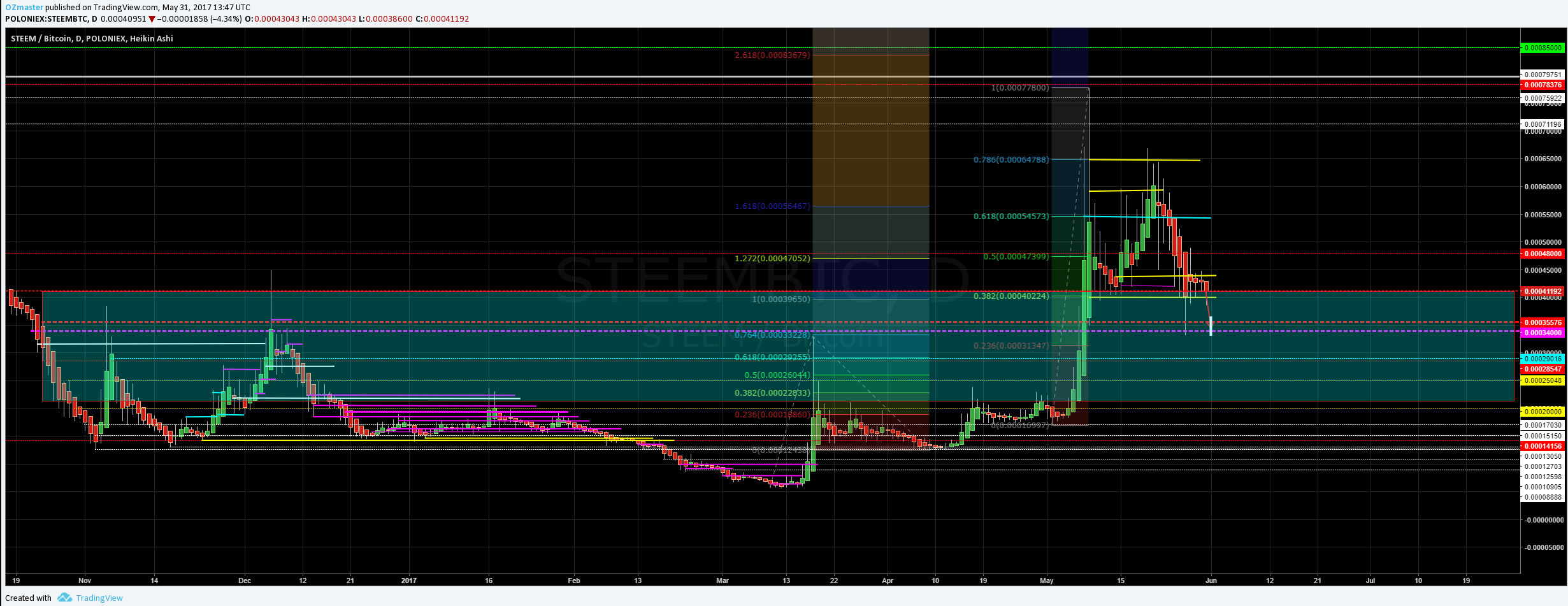Click the Jul label on time axis
Screen dimensions: 1568x606
tap(1370, 581)
